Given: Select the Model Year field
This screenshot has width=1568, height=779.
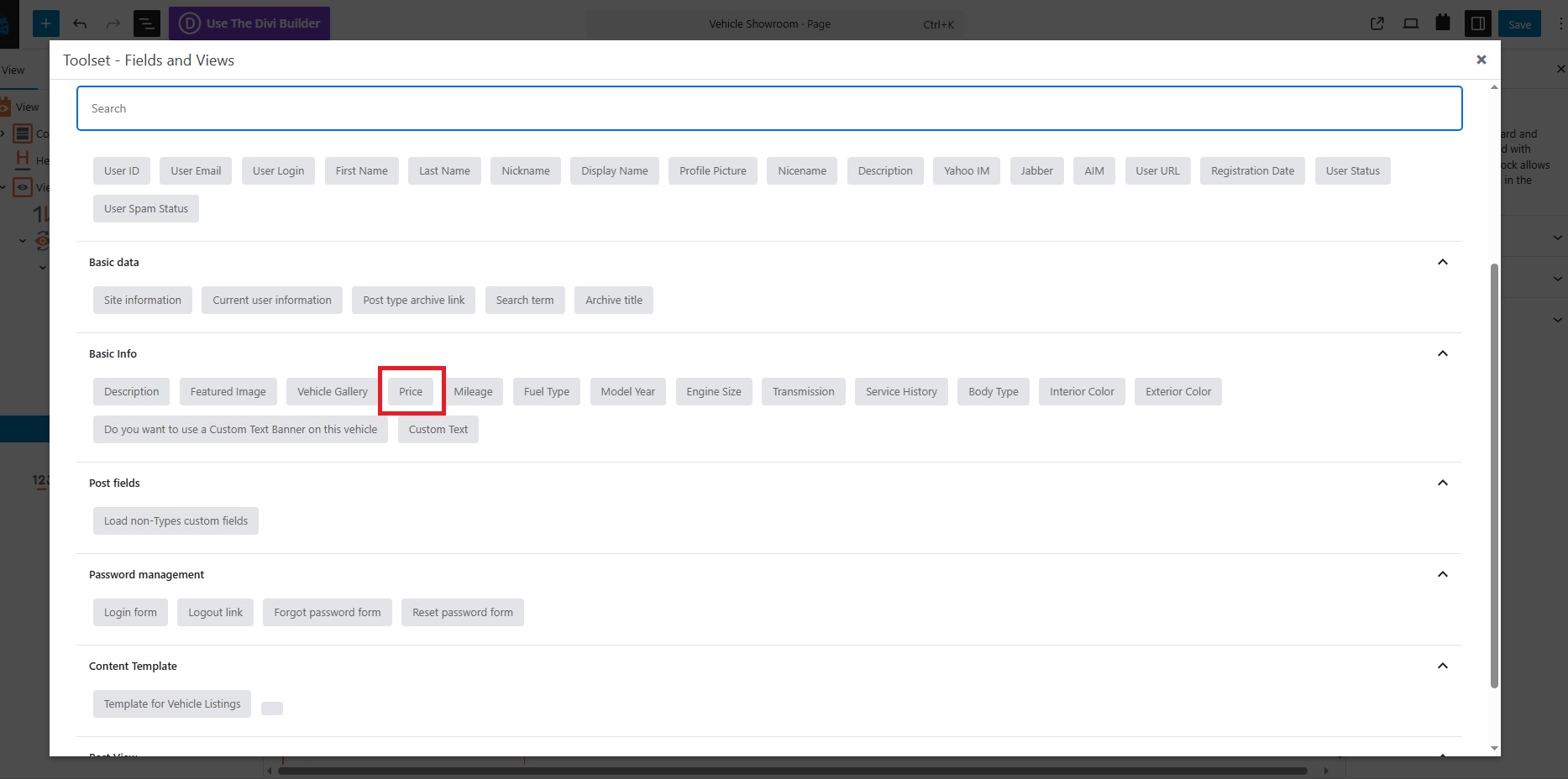Looking at the screenshot, I should pos(628,391).
